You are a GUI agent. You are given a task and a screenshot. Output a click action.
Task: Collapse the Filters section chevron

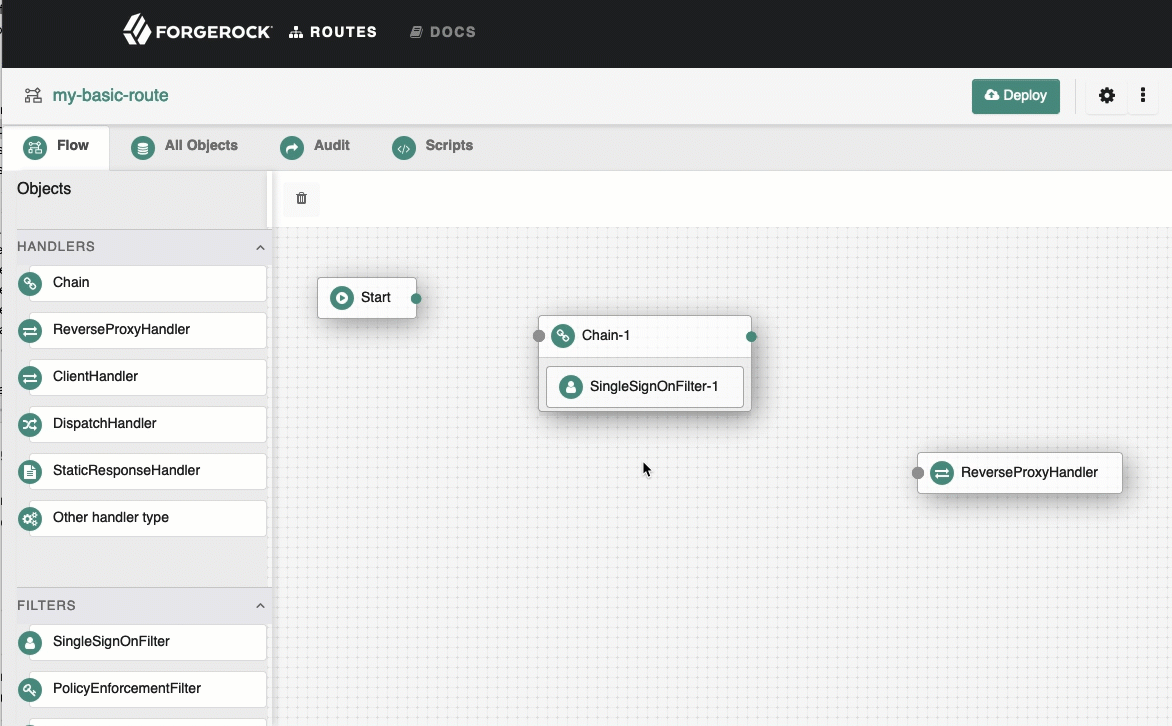tap(260, 606)
